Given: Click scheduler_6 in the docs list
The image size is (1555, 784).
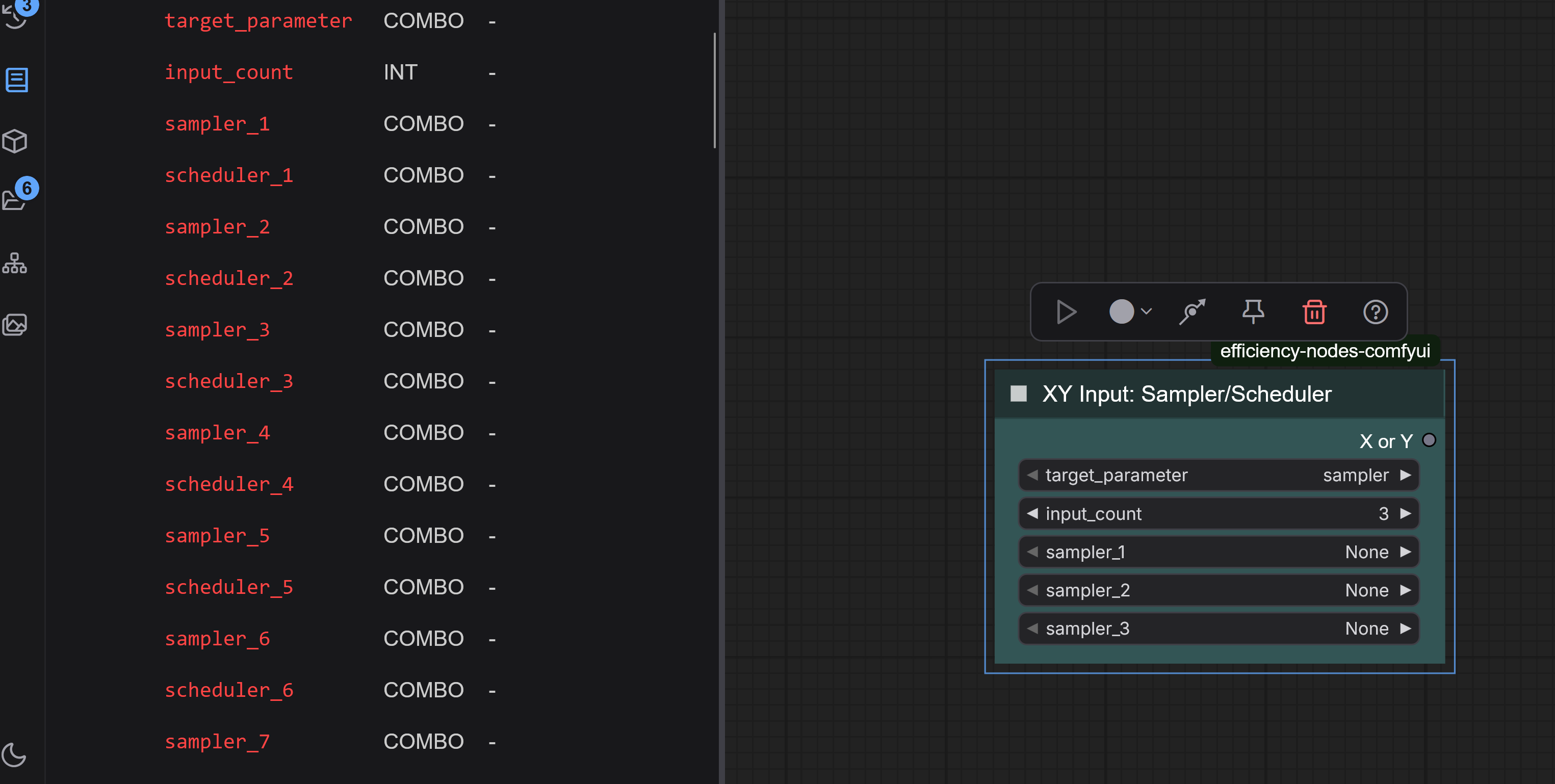Looking at the screenshot, I should coord(229,690).
